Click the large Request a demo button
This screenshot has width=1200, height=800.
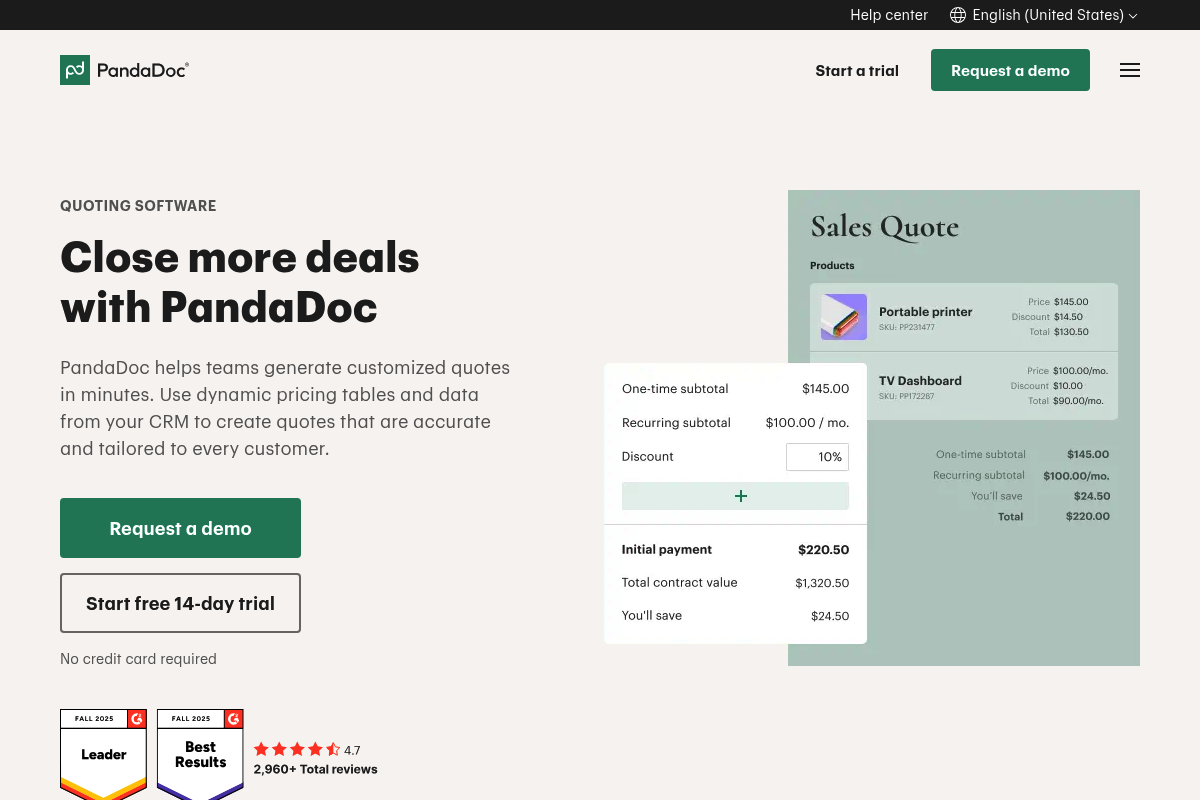coord(180,528)
